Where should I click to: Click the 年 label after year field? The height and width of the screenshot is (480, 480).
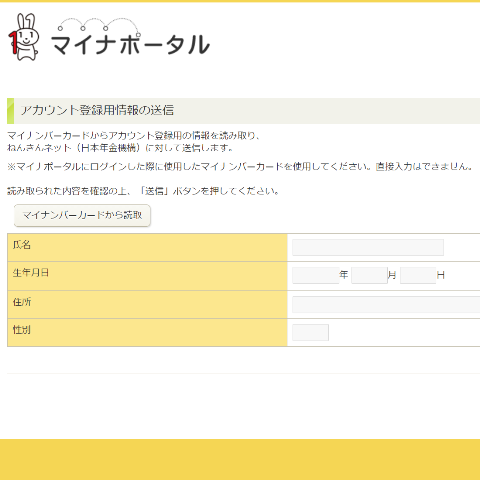344,275
